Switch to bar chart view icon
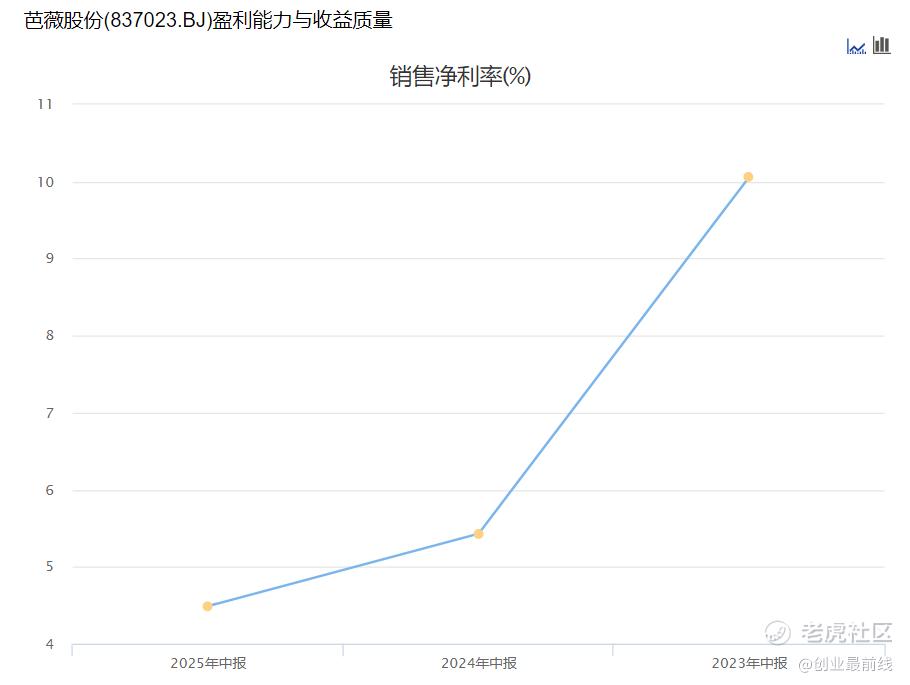Image resolution: width=910 pixels, height=685 pixels. (882, 45)
